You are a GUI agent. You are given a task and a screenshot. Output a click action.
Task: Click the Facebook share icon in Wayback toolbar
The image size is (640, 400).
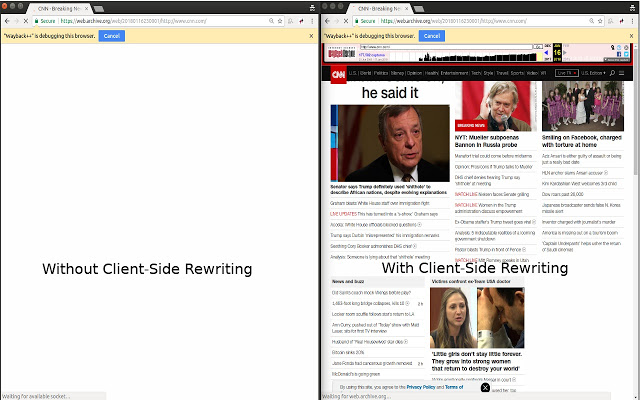(x=619, y=54)
